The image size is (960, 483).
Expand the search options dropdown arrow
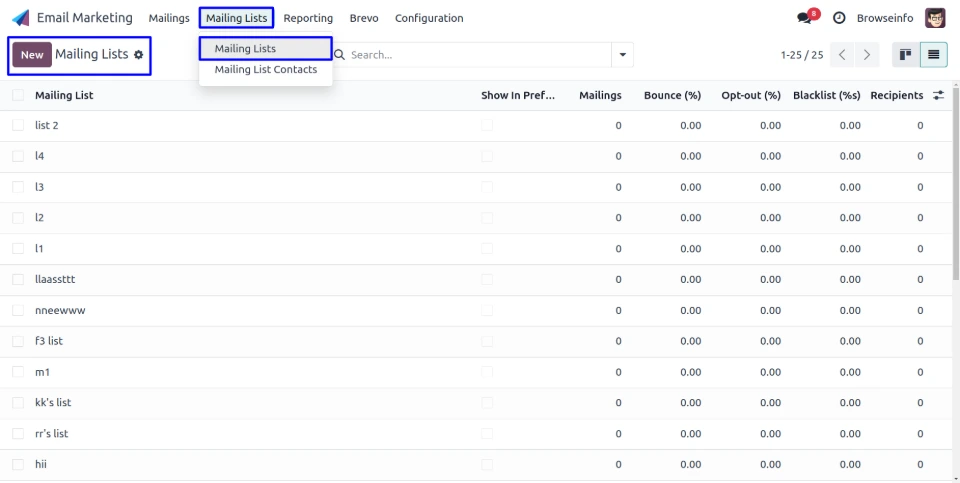point(624,55)
